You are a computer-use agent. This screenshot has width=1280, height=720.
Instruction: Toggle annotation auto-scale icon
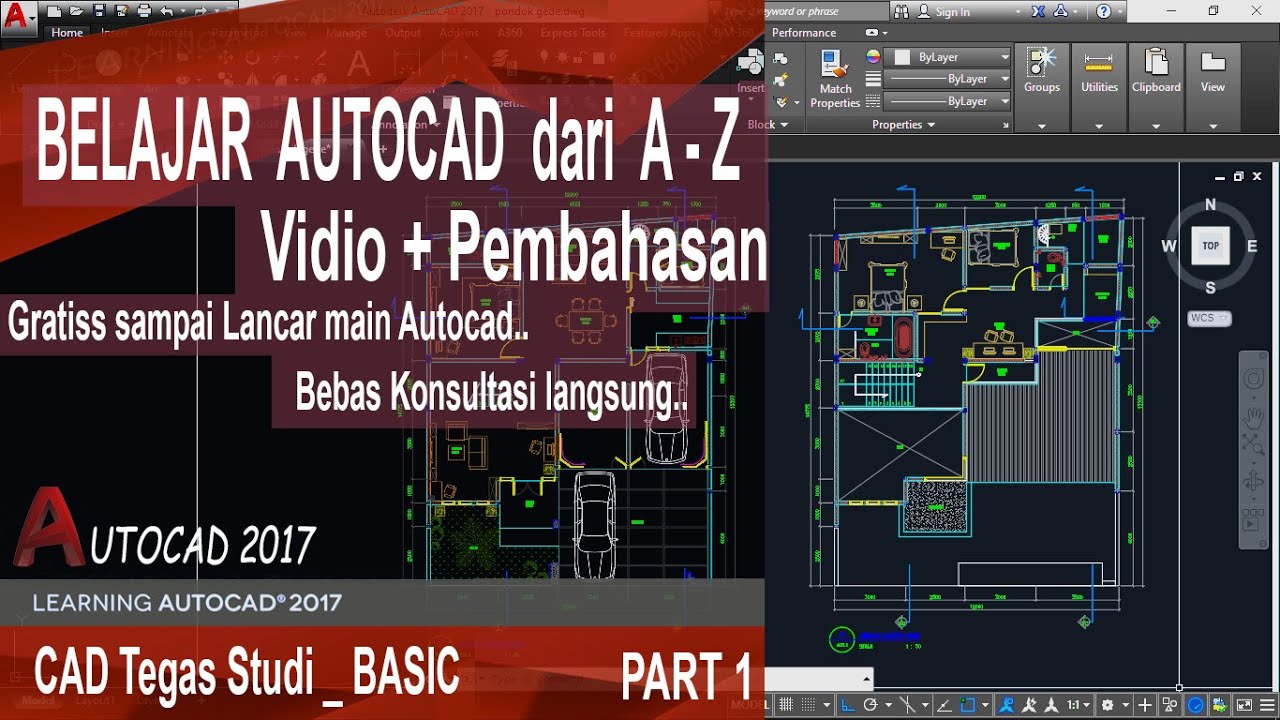(x=1028, y=705)
